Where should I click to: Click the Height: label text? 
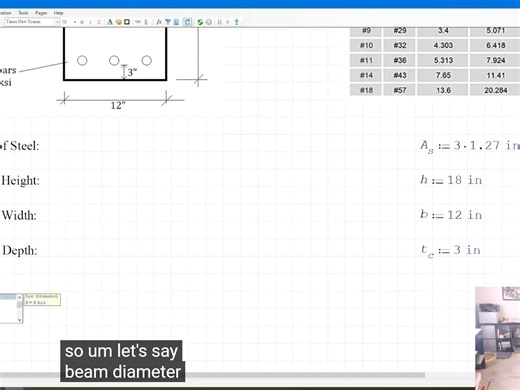coord(20,181)
